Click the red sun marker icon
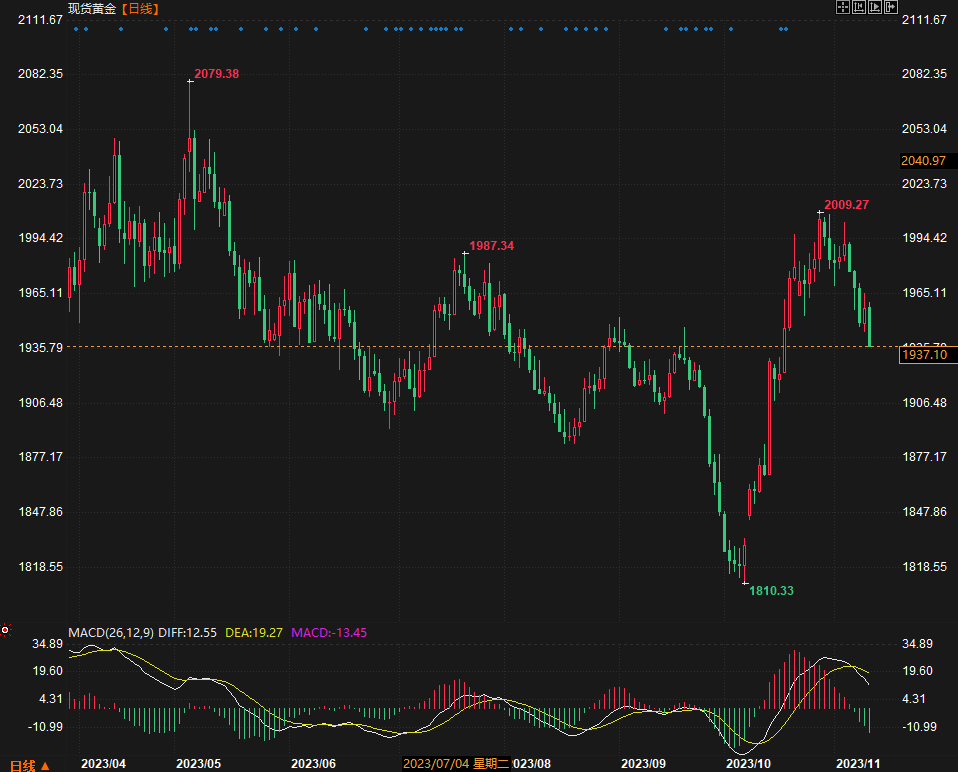 tap(5, 630)
